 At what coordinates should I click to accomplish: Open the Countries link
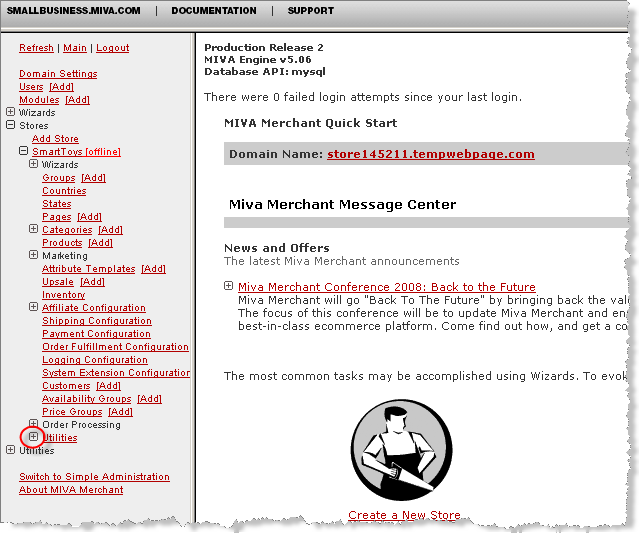tap(64, 191)
